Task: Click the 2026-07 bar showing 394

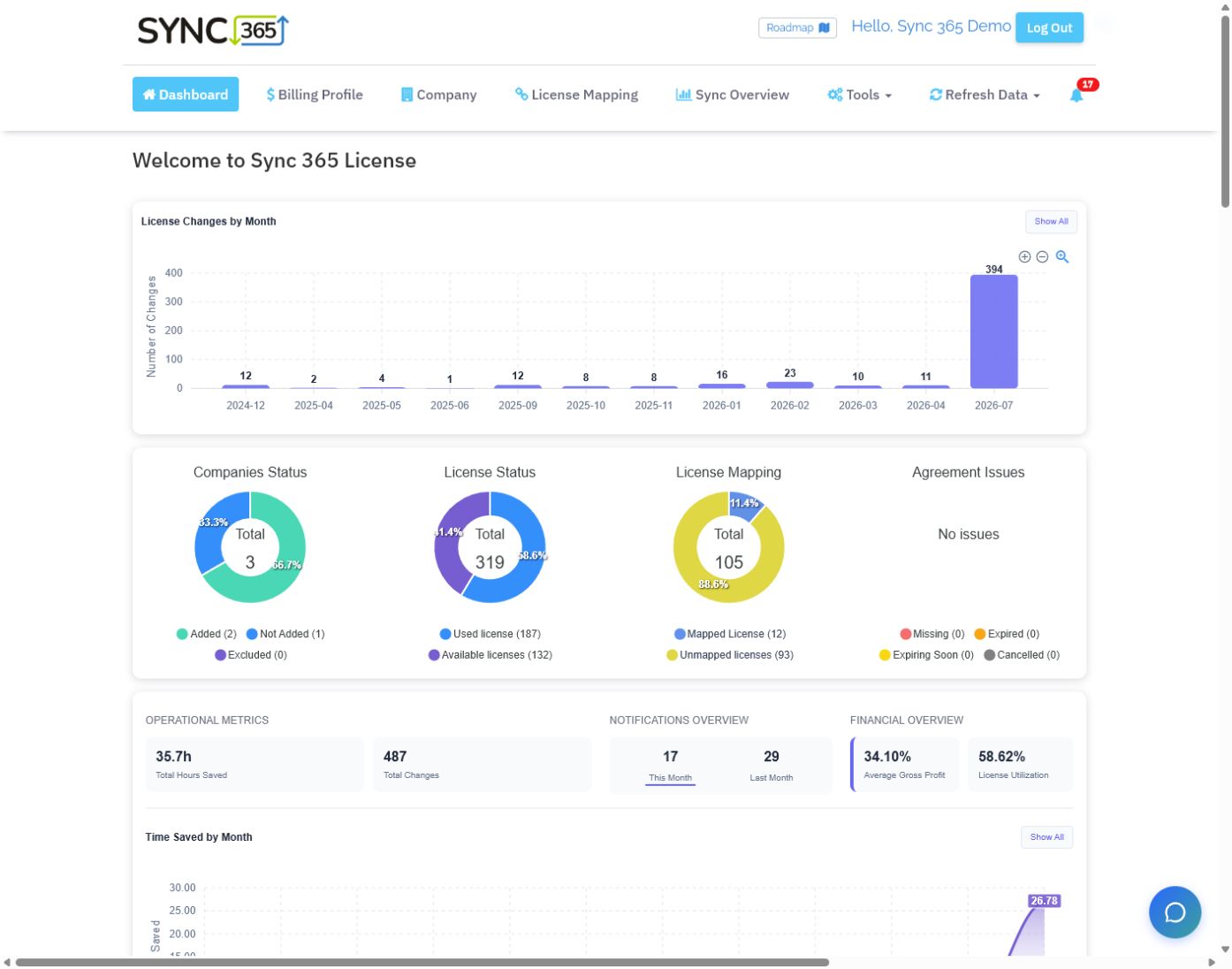Action: [993, 332]
